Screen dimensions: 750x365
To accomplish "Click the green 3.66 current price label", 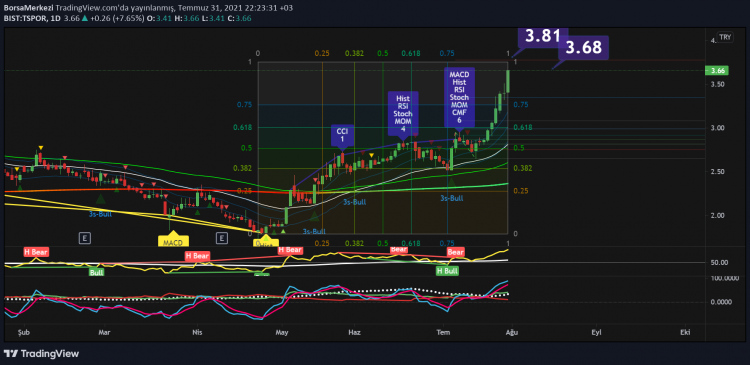I will coord(717,71).
